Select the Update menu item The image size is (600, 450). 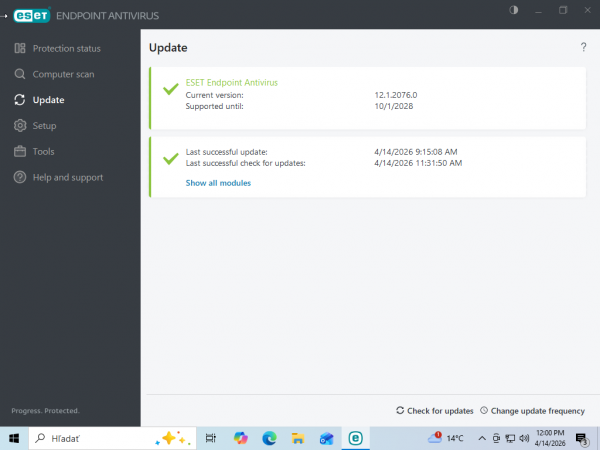pos(48,100)
